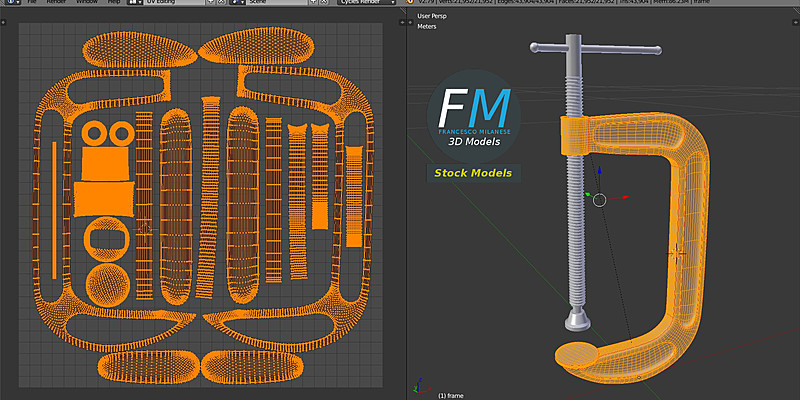Open the Window menu
The image size is (800, 400).
(87, 2)
